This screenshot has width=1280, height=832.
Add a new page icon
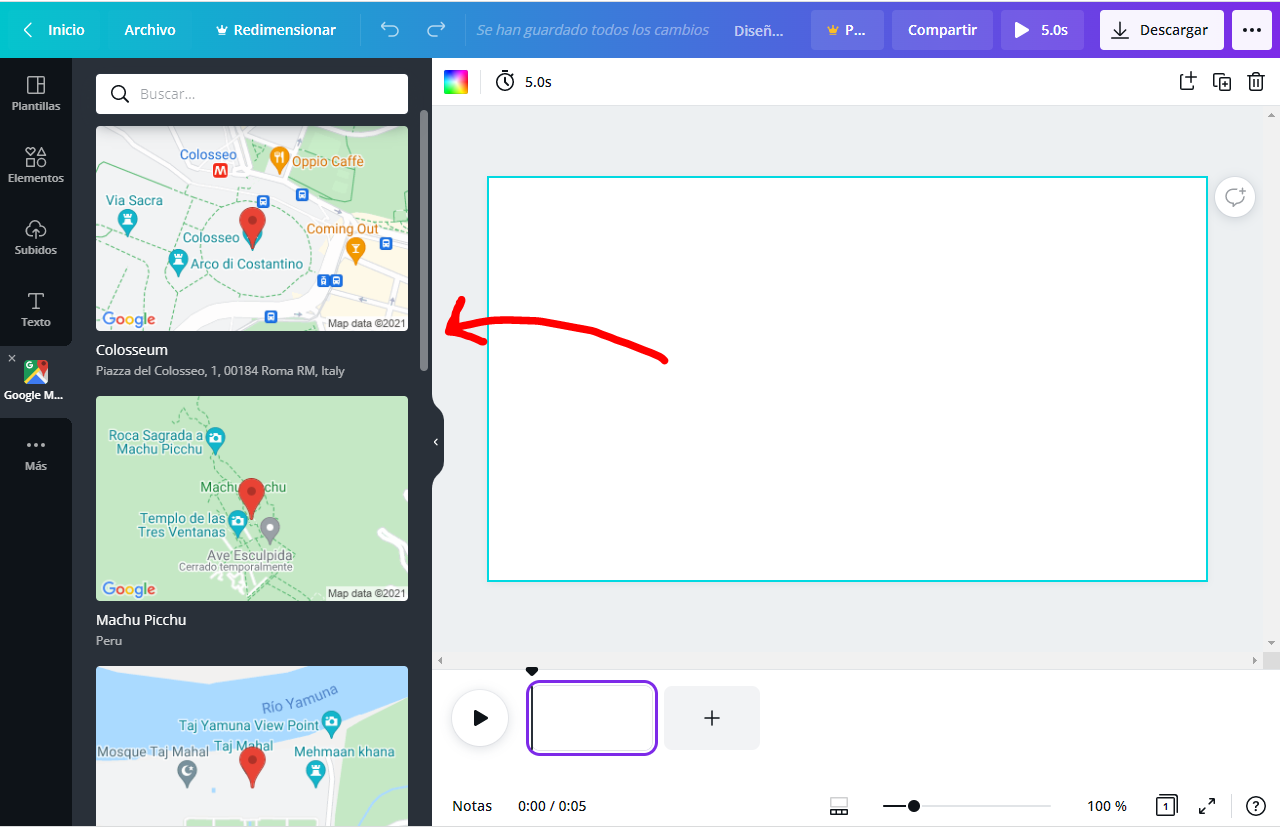(x=1188, y=82)
